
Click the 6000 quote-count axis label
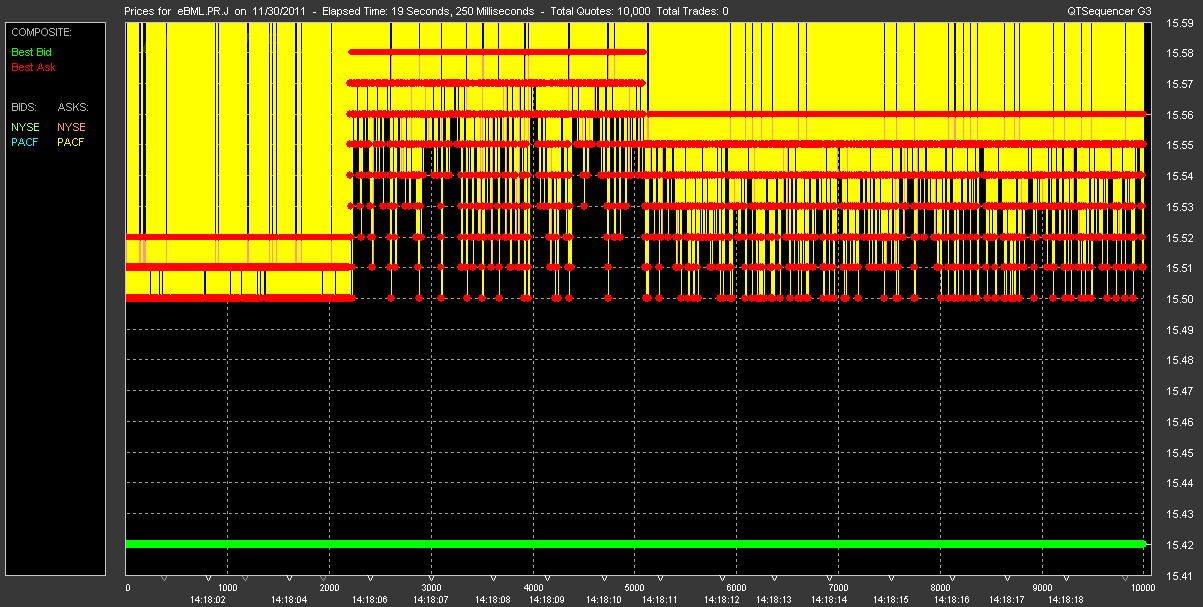click(736, 588)
